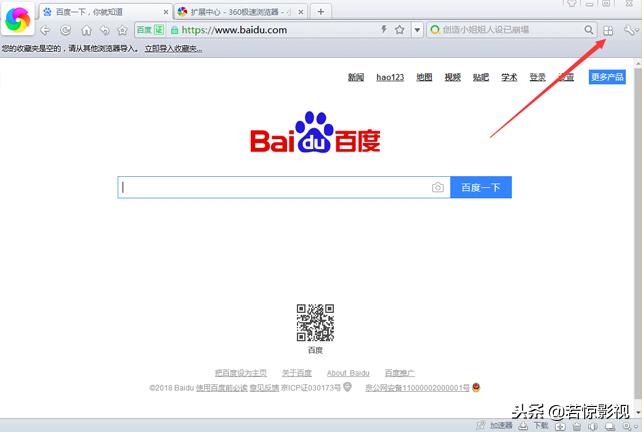Click 使用百度前必读 link
The width and height of the screenshot is (642, 432).
point(222,388)
